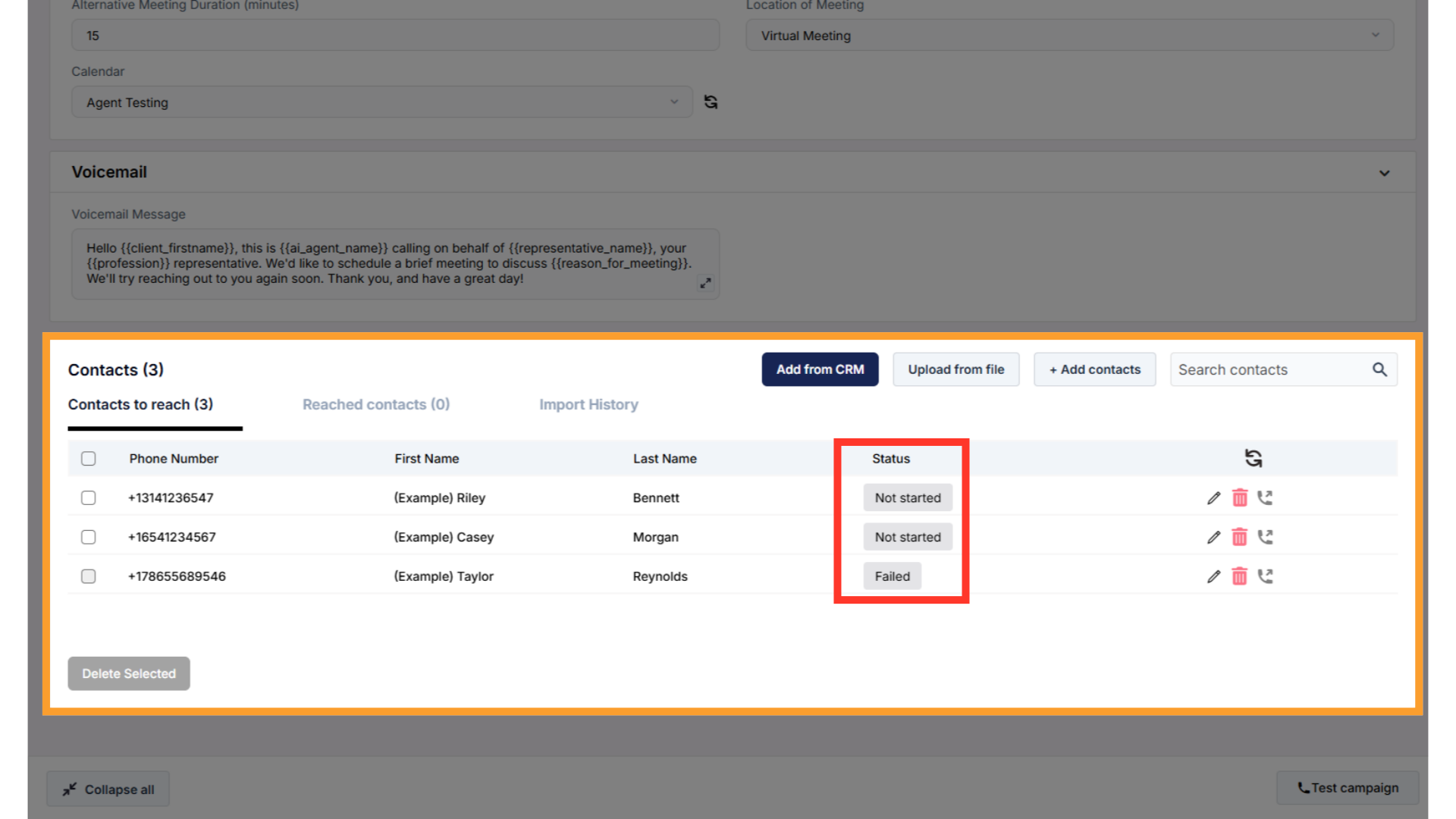This screenshot has width=1456, height=819.
Task: Open the Calendar Agent Testing dropdown
Action: pyautogui.click(x=381, y=102)
